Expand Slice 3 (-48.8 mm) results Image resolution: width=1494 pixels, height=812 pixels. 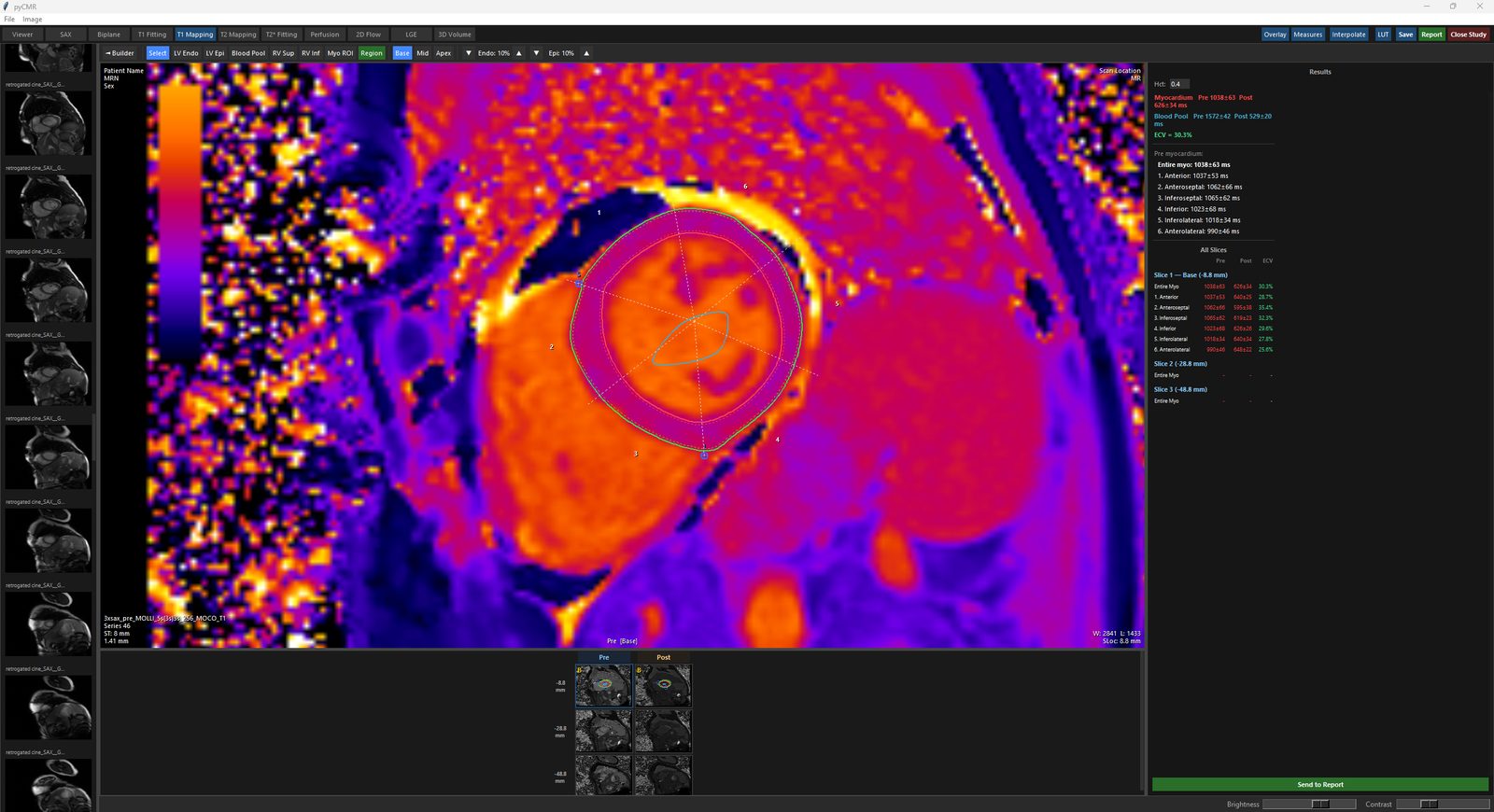click(1180, 389)
